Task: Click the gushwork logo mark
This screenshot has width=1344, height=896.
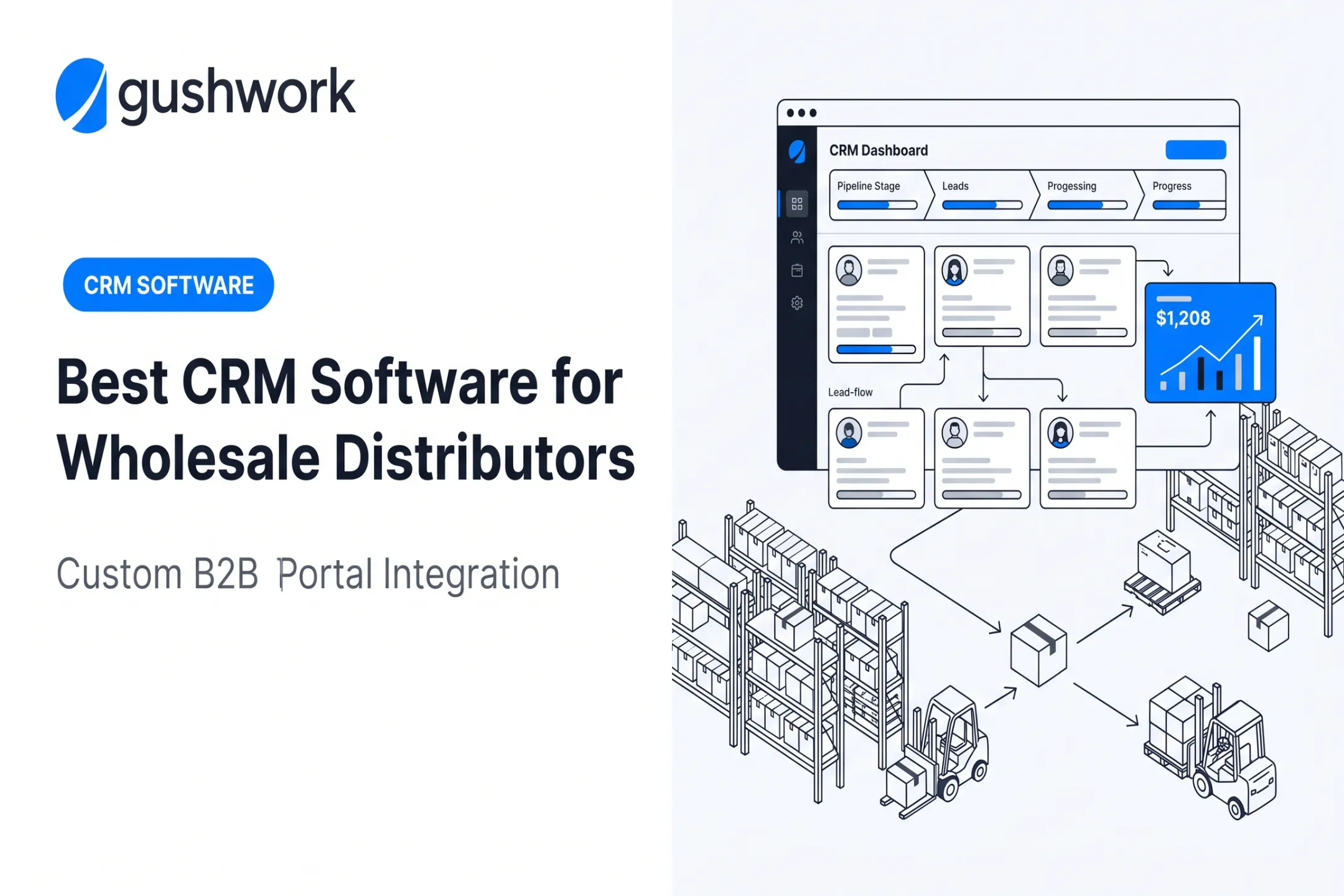Action: pos(82,95)
